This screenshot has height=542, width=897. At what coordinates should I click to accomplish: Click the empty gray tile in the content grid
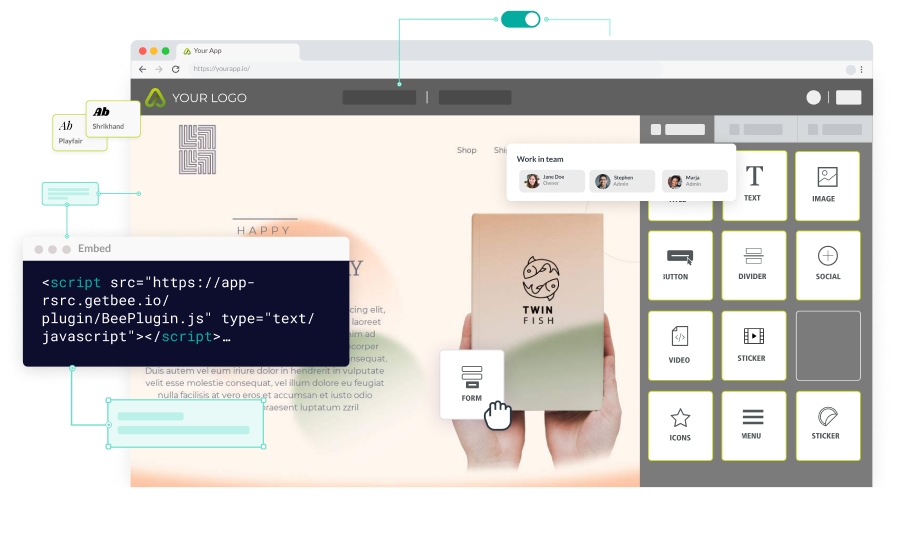point(828,345)
